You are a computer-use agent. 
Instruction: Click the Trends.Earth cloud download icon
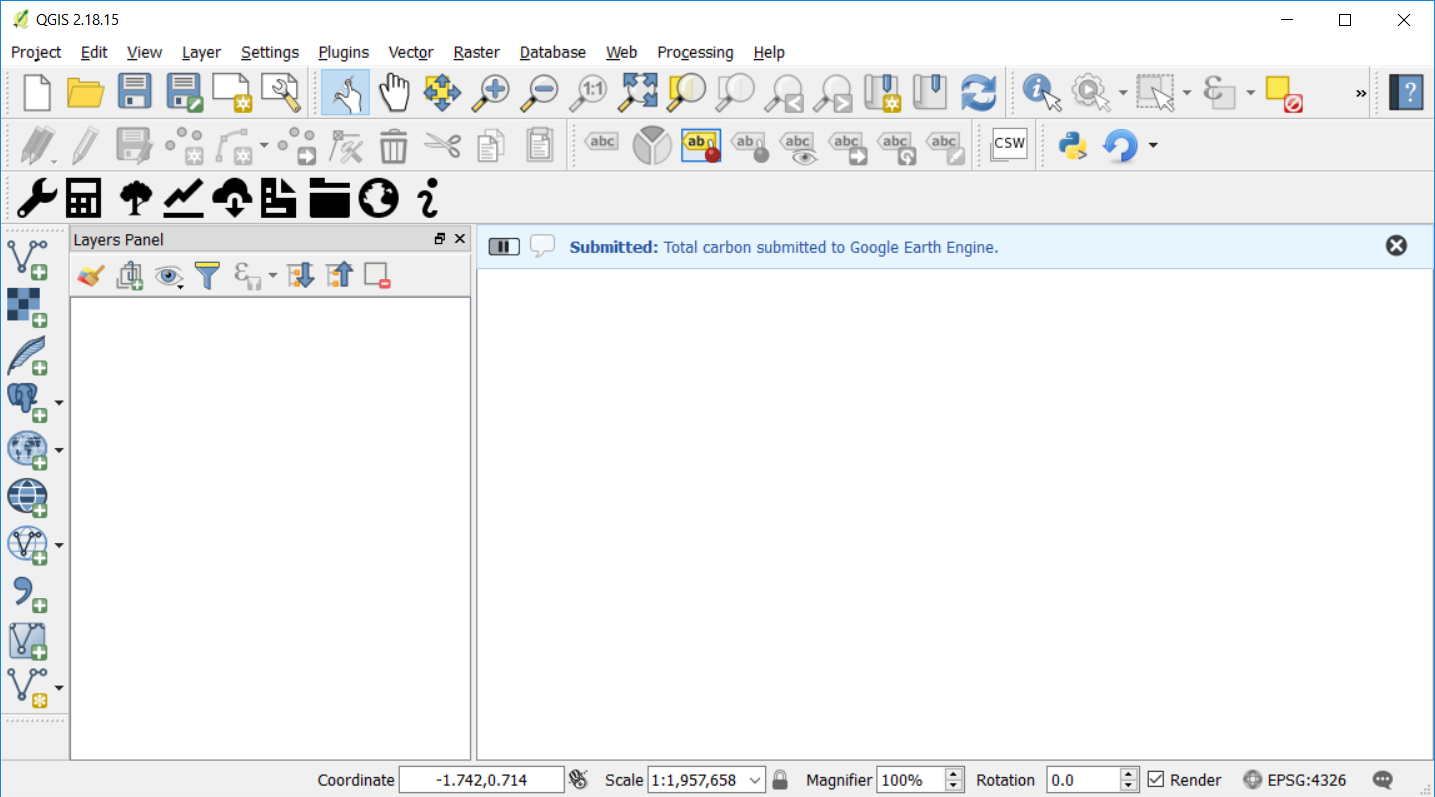(x=232, y=199)
